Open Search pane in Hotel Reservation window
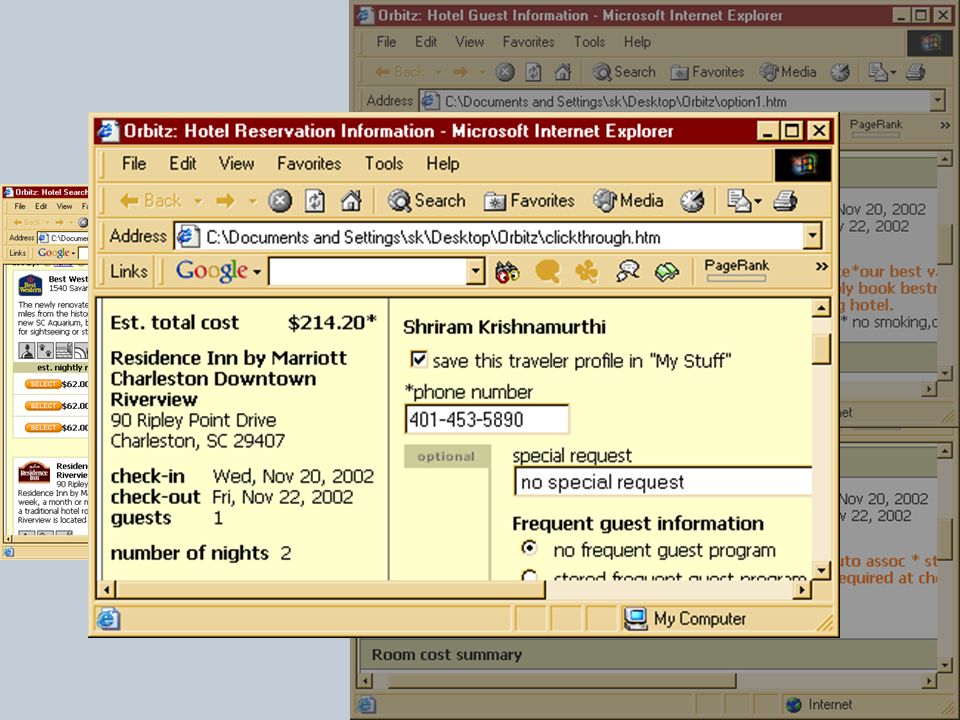The height and width of the screenshot is (720, 960). point(427,201)
